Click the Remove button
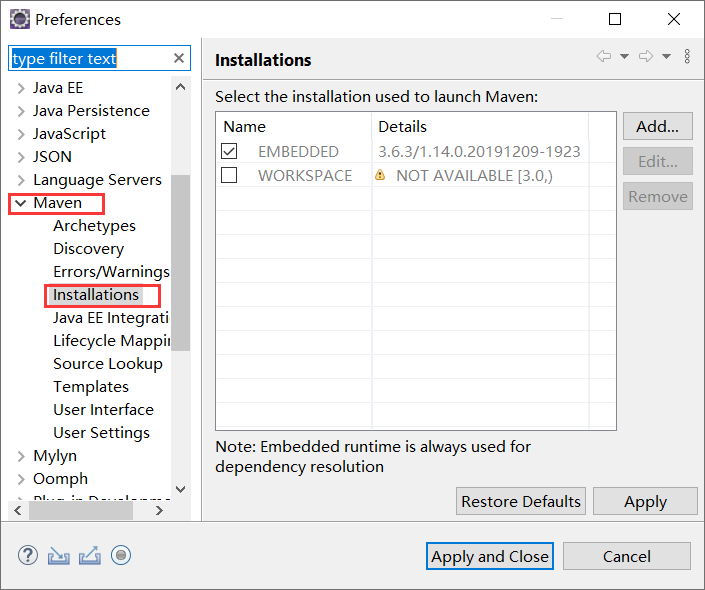The width and height of the screenshot is (705, 590). click(x=657, y=196)
